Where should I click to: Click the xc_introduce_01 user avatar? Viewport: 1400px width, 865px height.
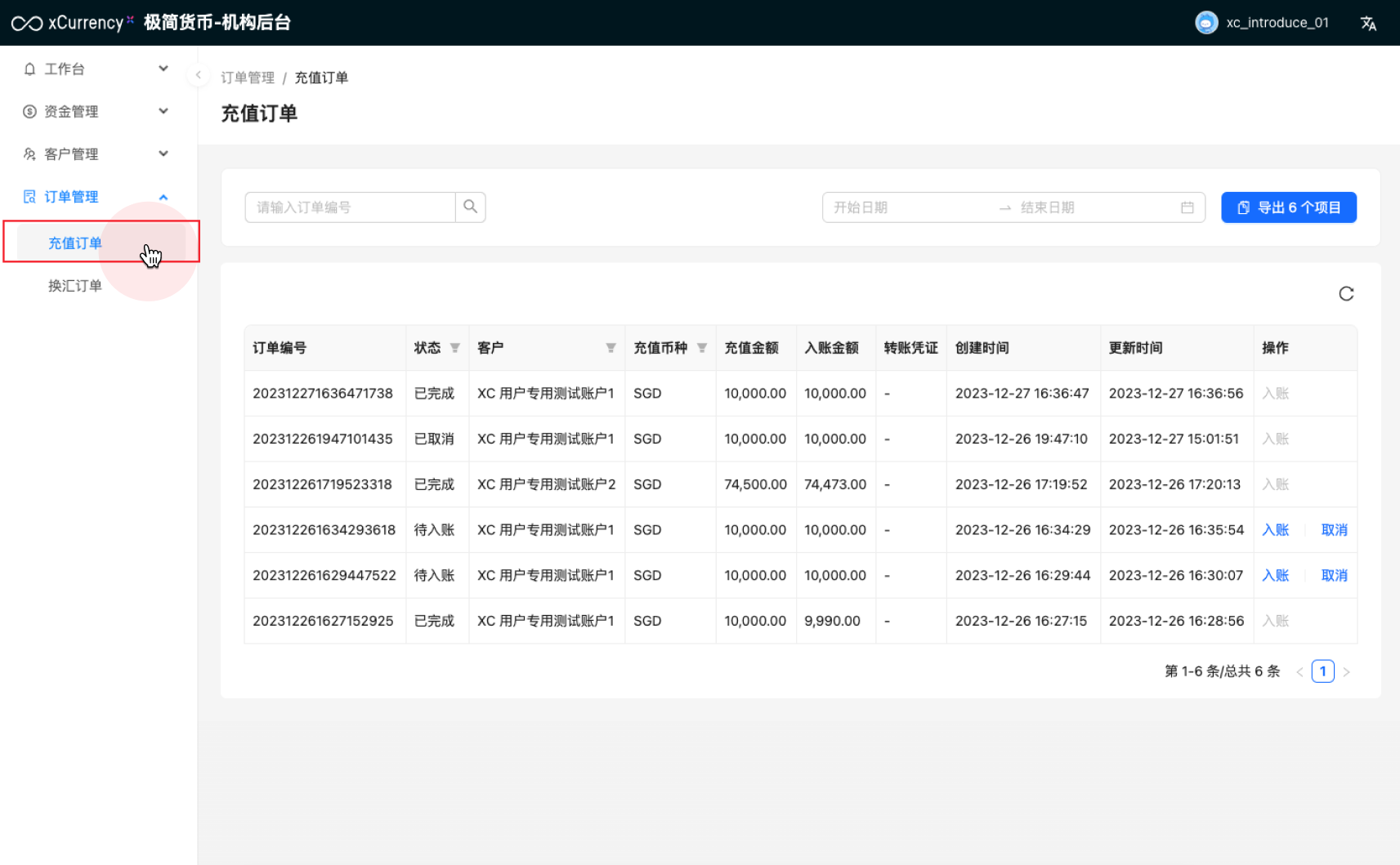point(1206,23)
